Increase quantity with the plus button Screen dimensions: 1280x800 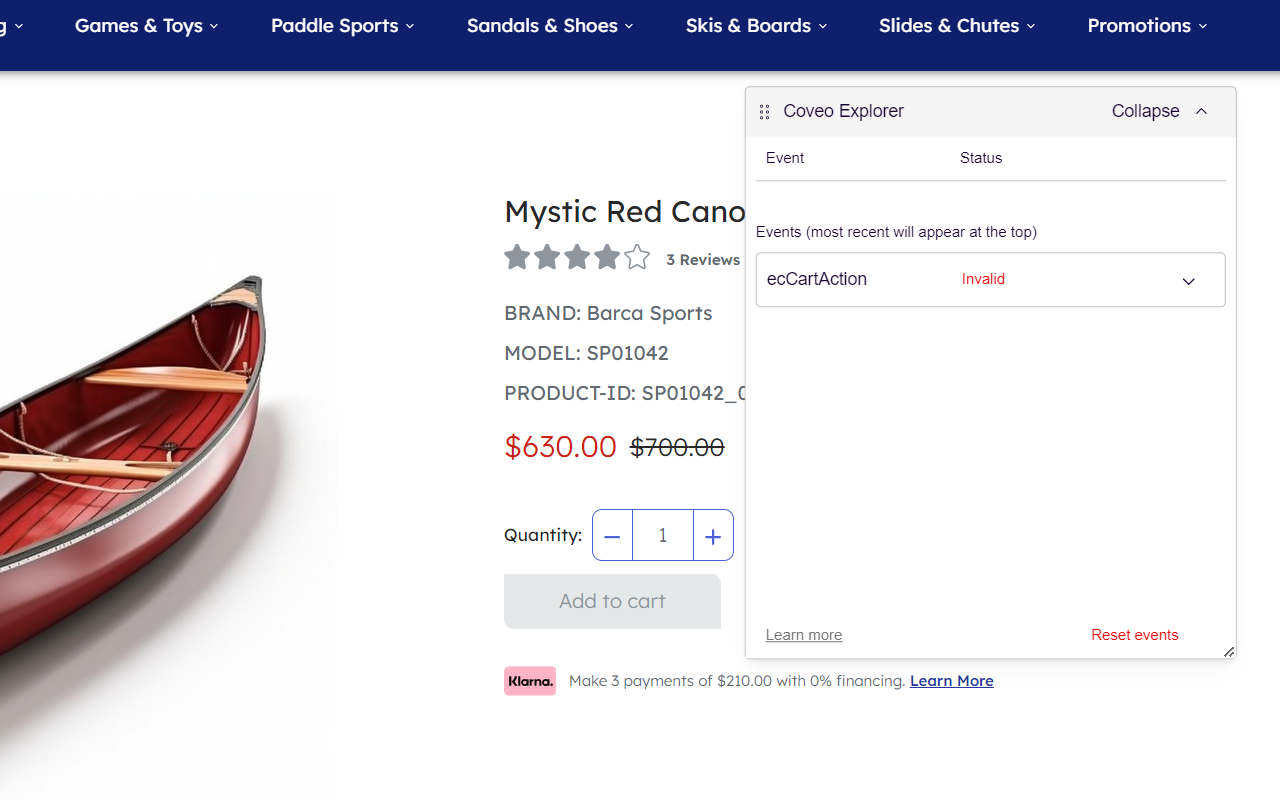[713, 536]
